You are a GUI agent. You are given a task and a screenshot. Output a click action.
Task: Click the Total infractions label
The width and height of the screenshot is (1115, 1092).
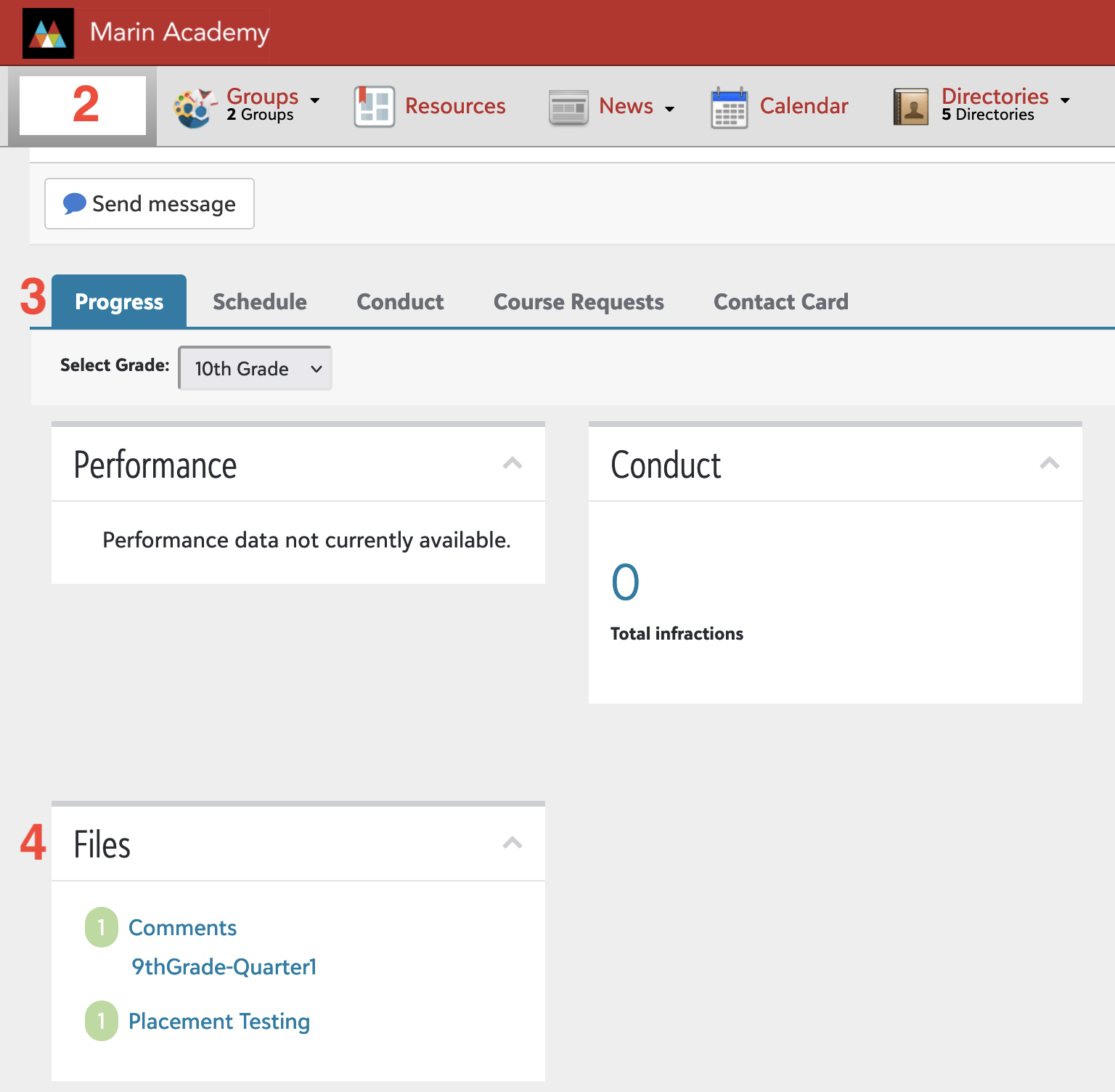677,634
